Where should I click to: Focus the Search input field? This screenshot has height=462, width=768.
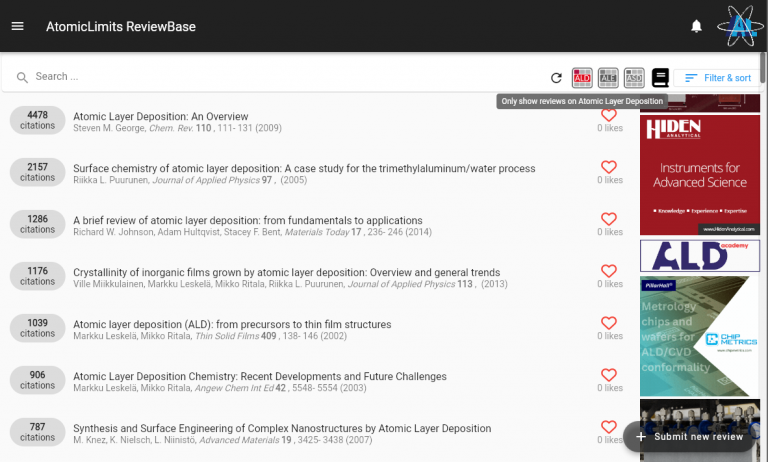(284, 76)
